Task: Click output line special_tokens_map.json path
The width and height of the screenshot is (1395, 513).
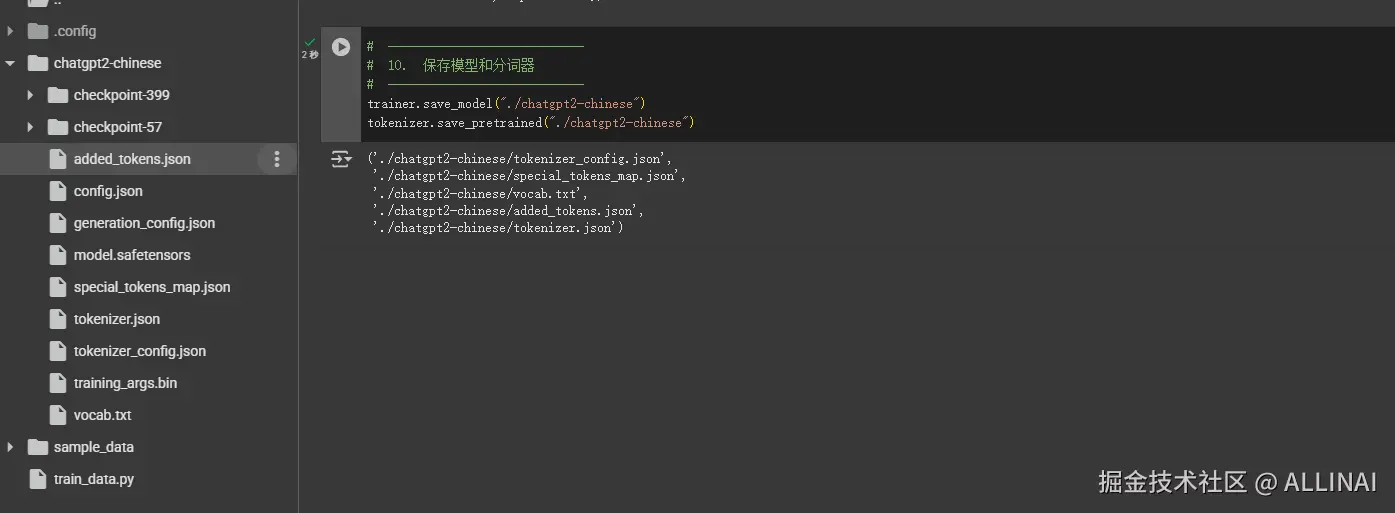Action: click(x=529, y=176)
